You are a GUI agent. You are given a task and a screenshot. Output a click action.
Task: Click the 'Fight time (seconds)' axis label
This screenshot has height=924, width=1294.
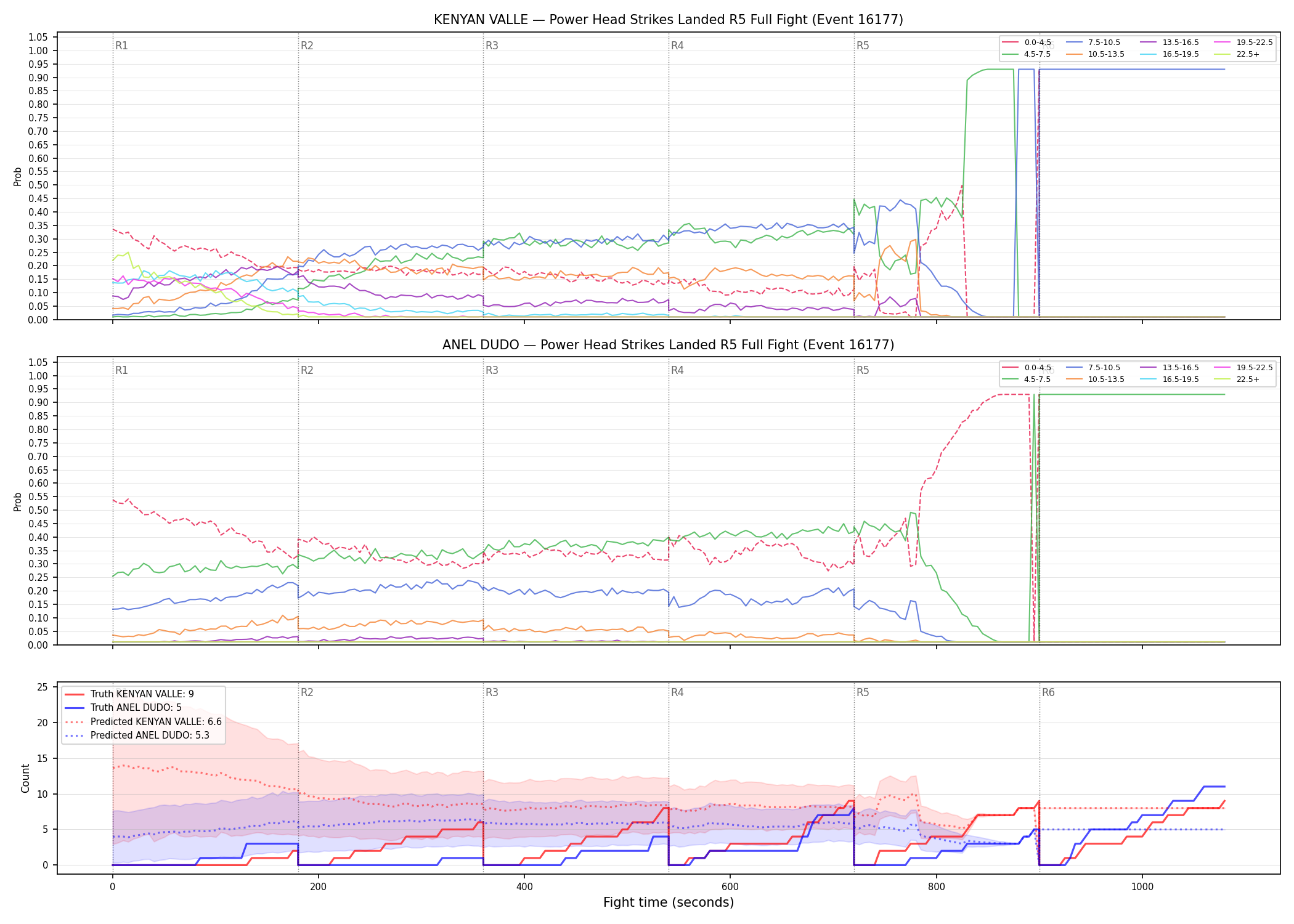669,902
